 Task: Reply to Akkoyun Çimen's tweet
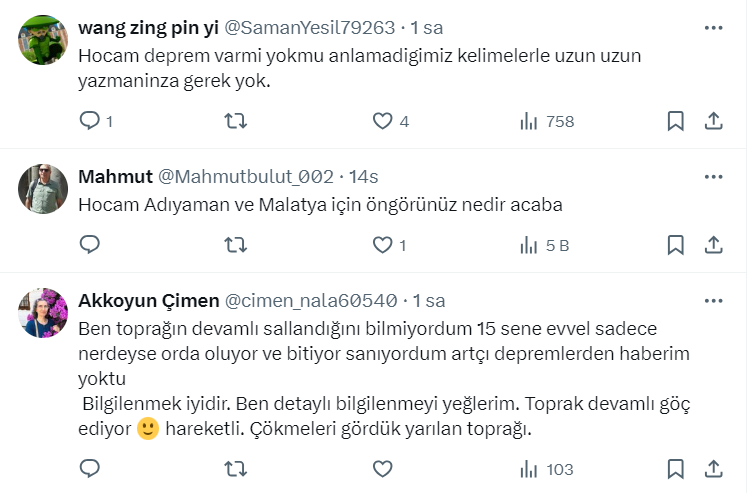pos(90,468)
